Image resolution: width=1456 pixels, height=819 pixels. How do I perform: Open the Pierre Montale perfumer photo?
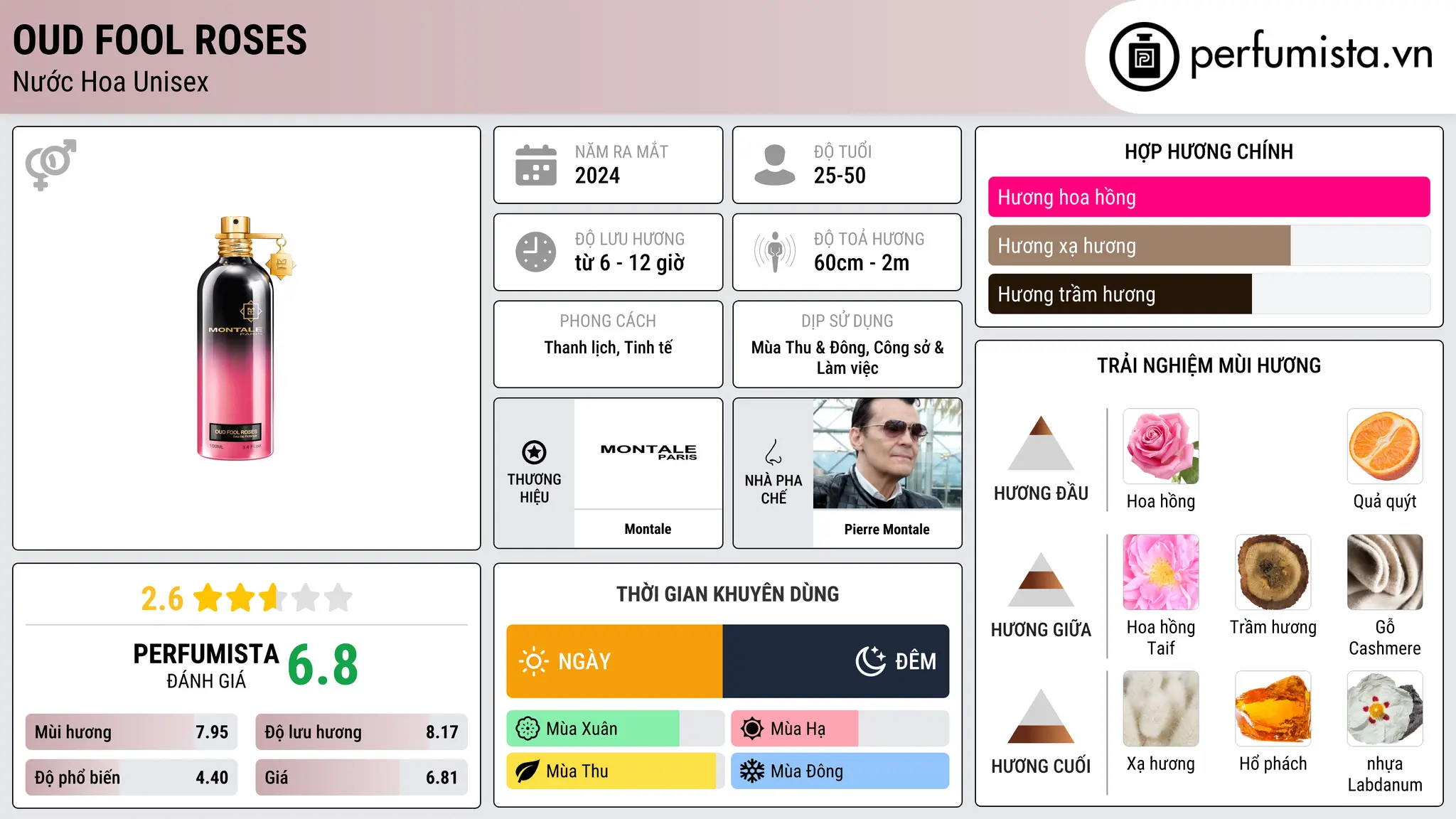pyautogui.click(x=887, y=454)
